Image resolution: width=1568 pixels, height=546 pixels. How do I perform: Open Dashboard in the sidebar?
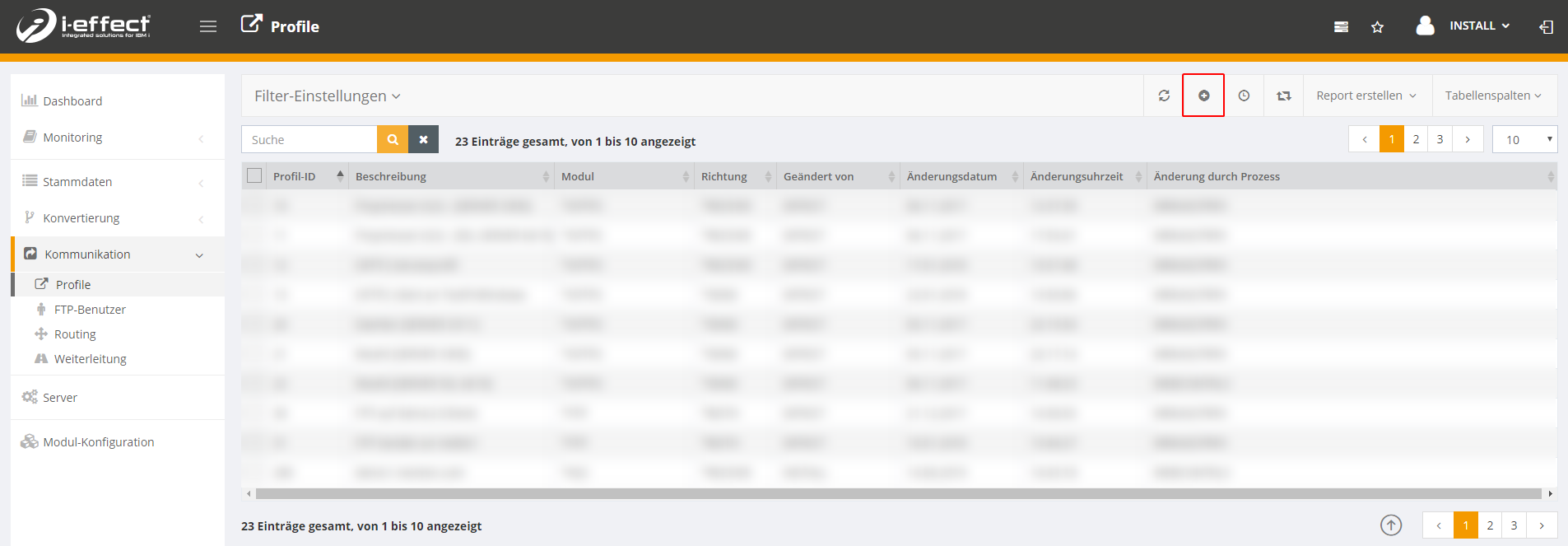(72, 101)
